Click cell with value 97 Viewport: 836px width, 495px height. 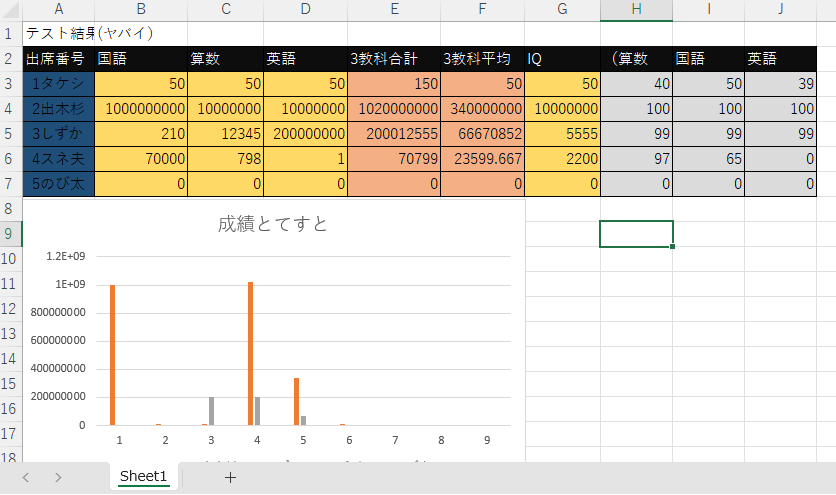pyautogui.click(x=637, y=159)
